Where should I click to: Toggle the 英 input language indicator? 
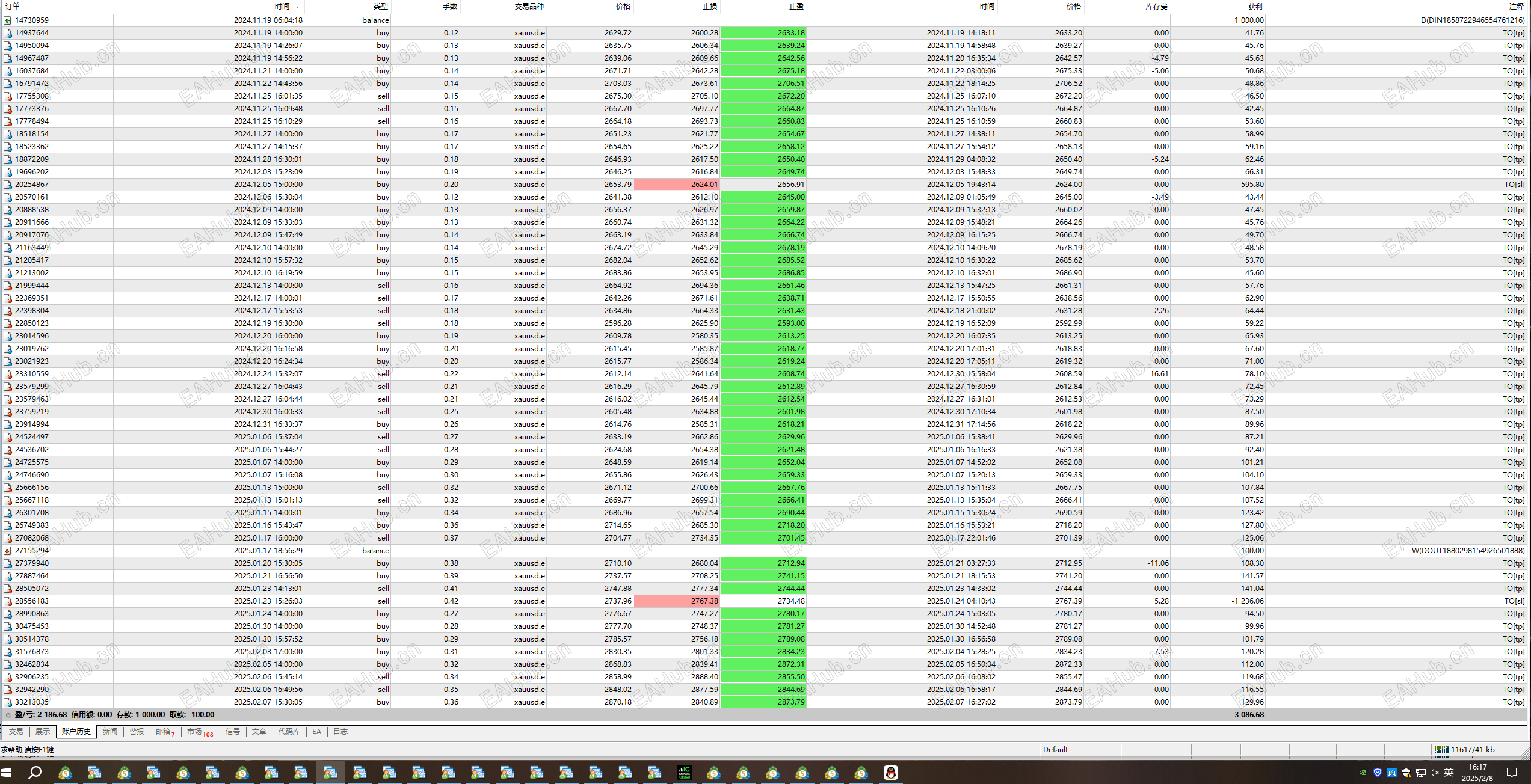click(x=1449, y=773)
